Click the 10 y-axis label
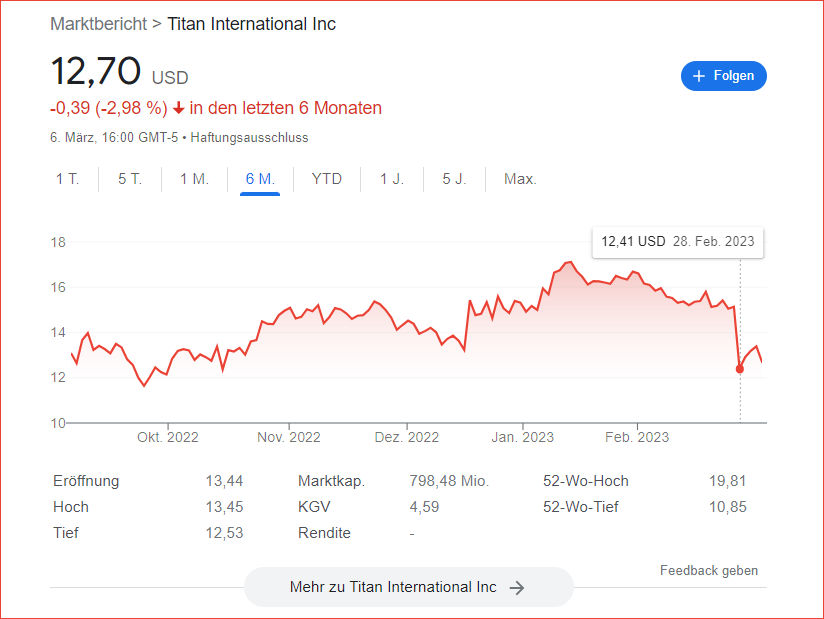Screen dimensions: 824x619 coord(58,423)
